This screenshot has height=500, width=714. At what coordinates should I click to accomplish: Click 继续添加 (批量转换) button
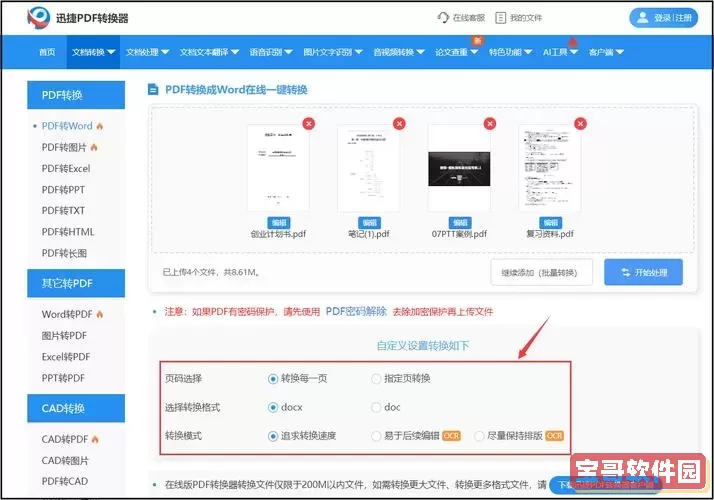tap(541, 272)
